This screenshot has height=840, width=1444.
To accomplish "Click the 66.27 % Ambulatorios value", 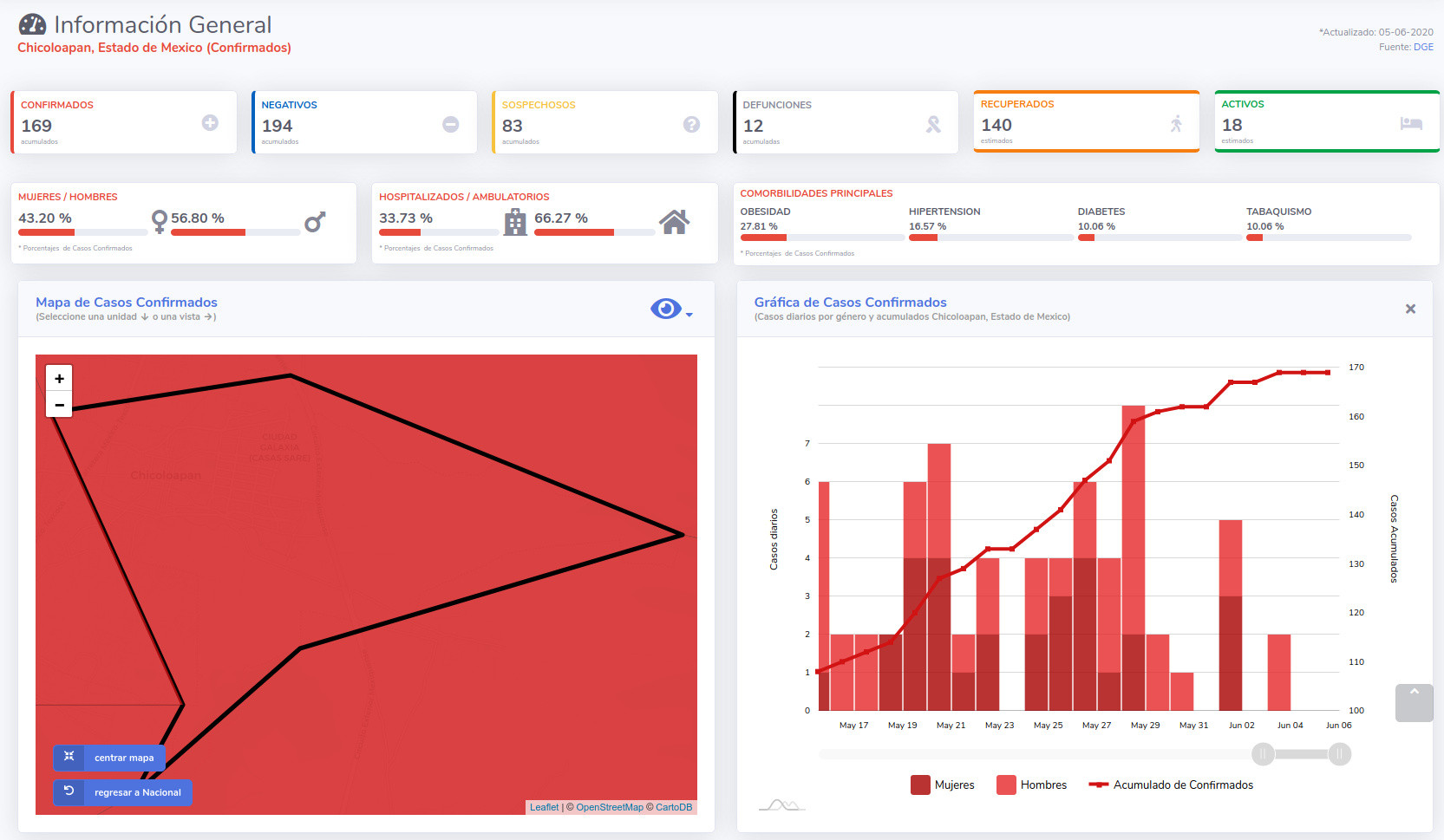I will coord(561,218).
